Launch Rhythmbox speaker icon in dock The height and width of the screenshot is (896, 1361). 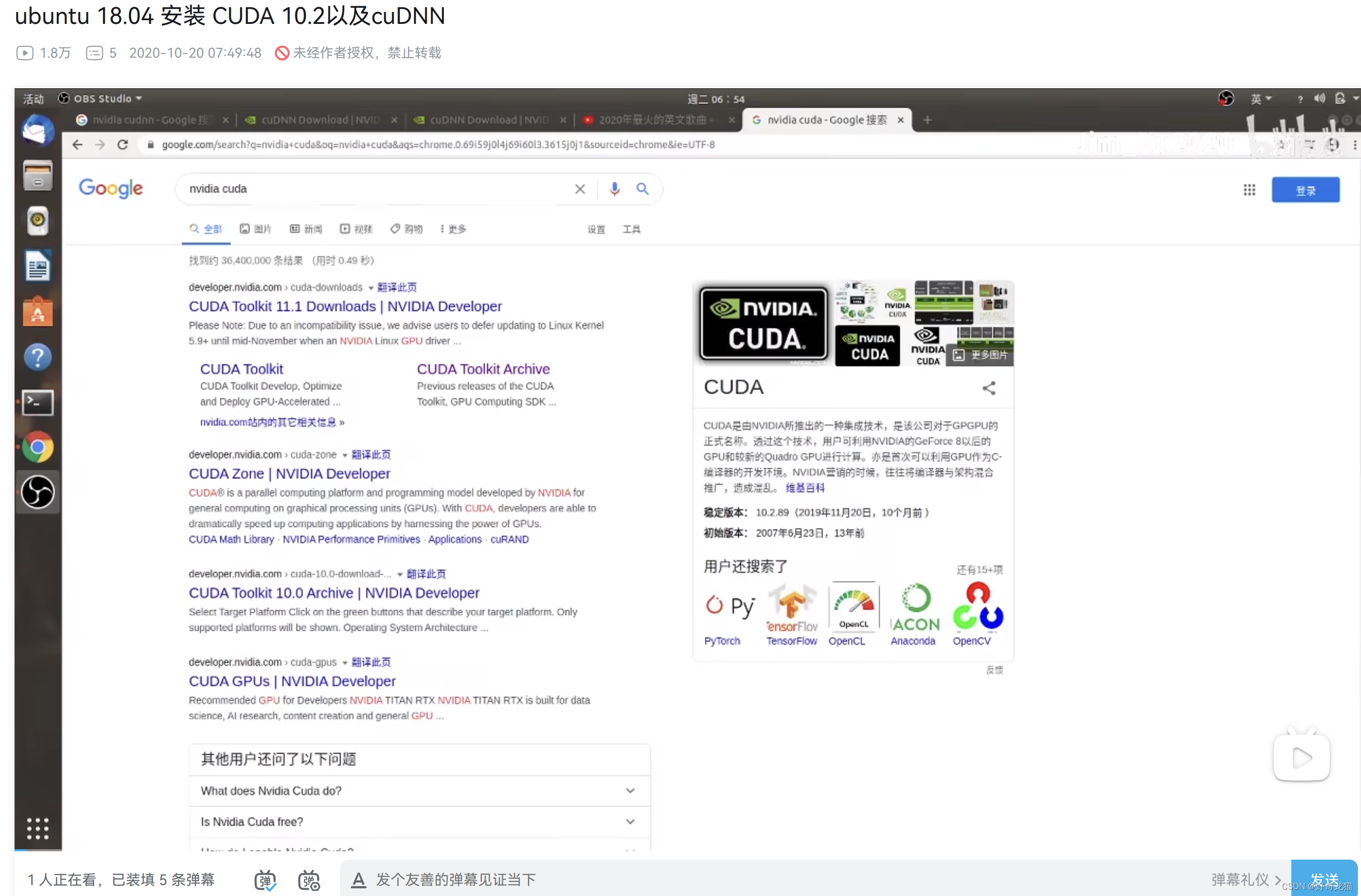coord(38,221)
